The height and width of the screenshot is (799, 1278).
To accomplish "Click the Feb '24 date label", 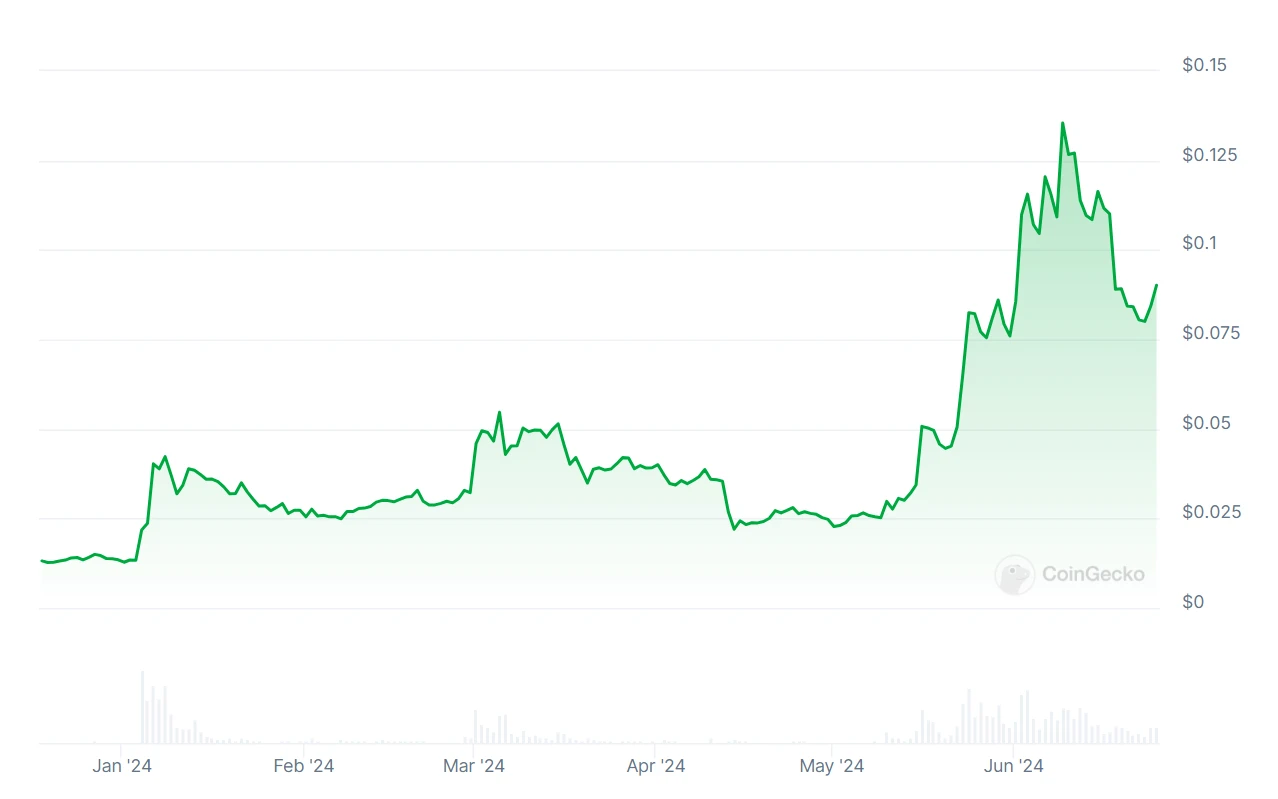I will click(303, 767).
